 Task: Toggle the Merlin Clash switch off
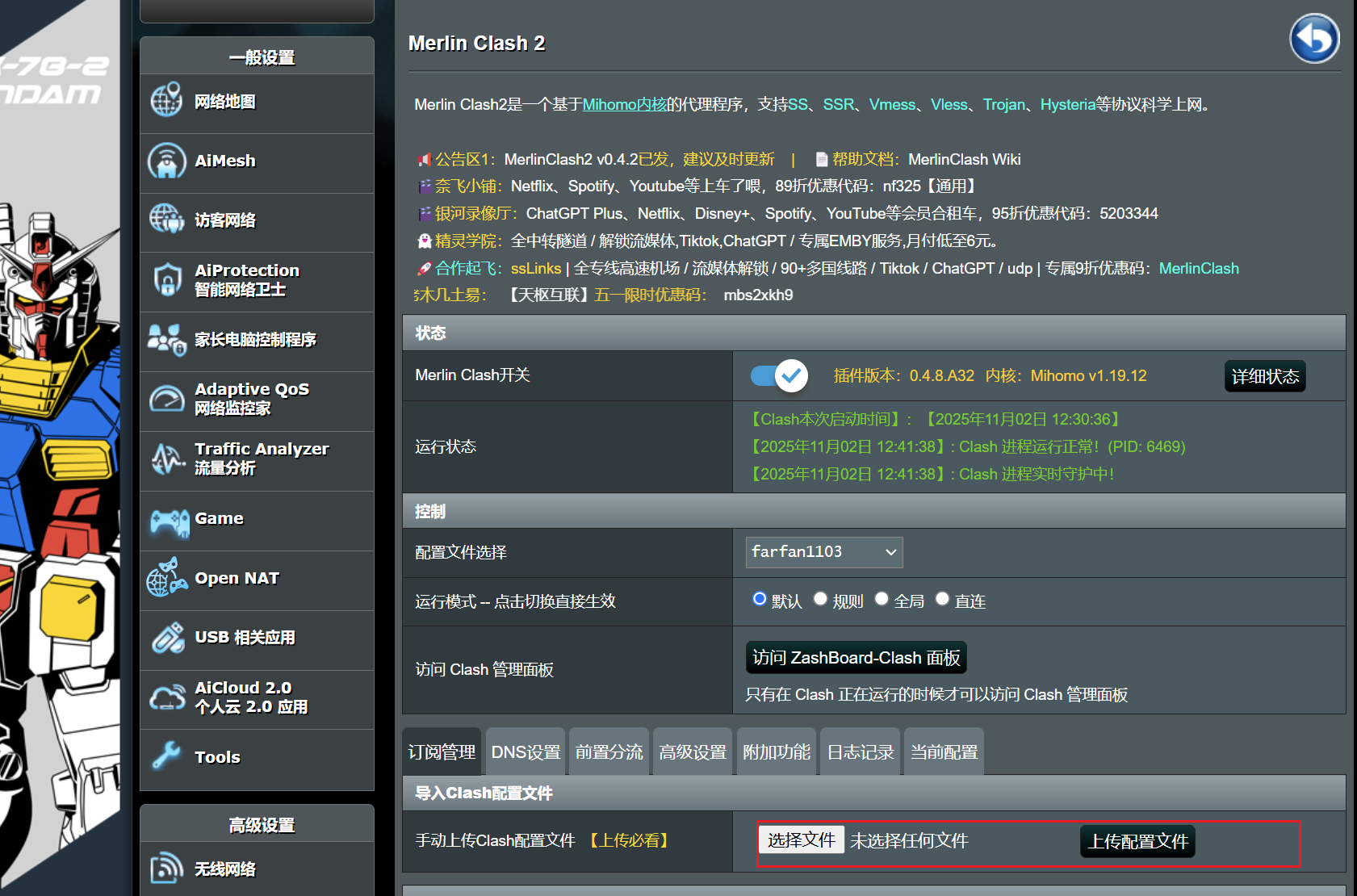[x=779, y=375]
